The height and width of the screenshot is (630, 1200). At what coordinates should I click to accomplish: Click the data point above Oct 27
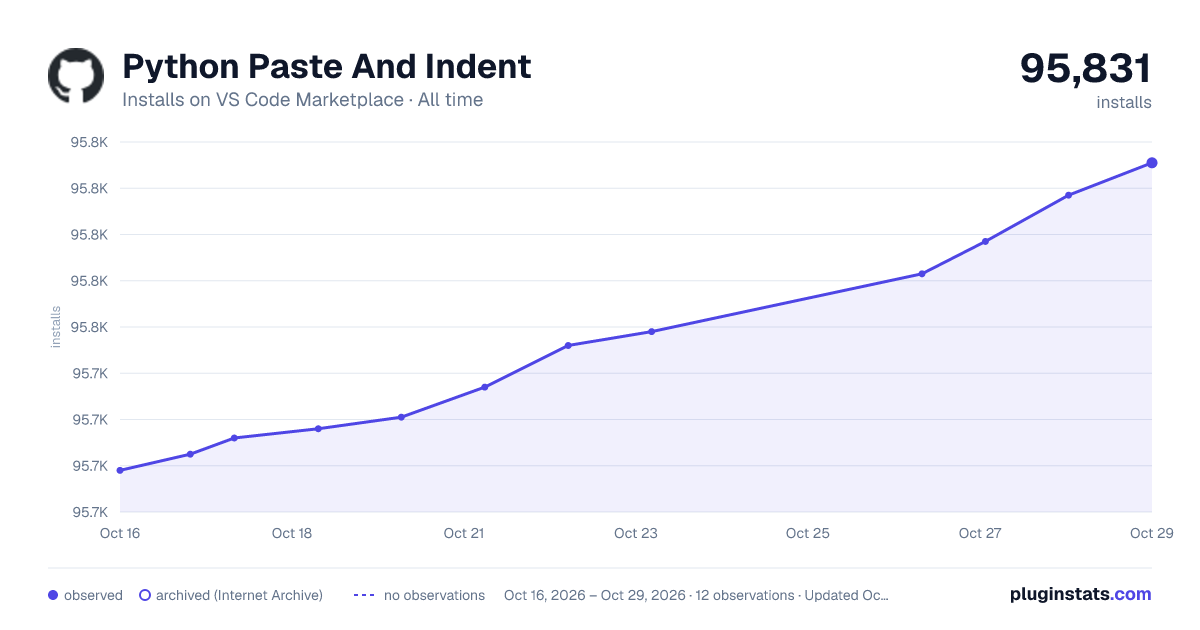pos(985,241)
